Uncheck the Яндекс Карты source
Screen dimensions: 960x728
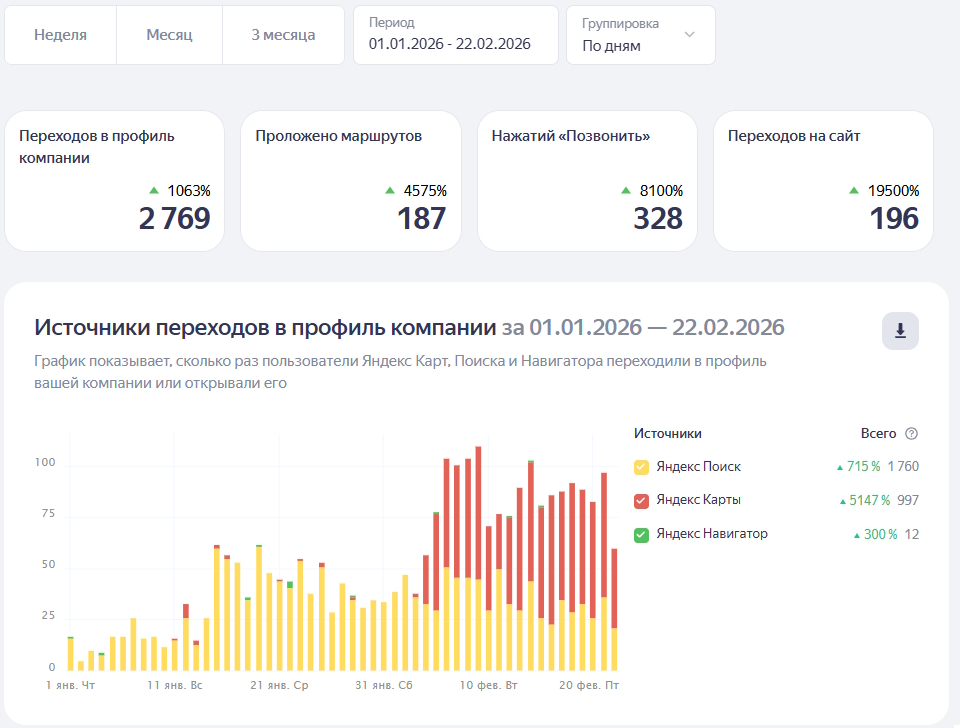(x=641, y=501)
